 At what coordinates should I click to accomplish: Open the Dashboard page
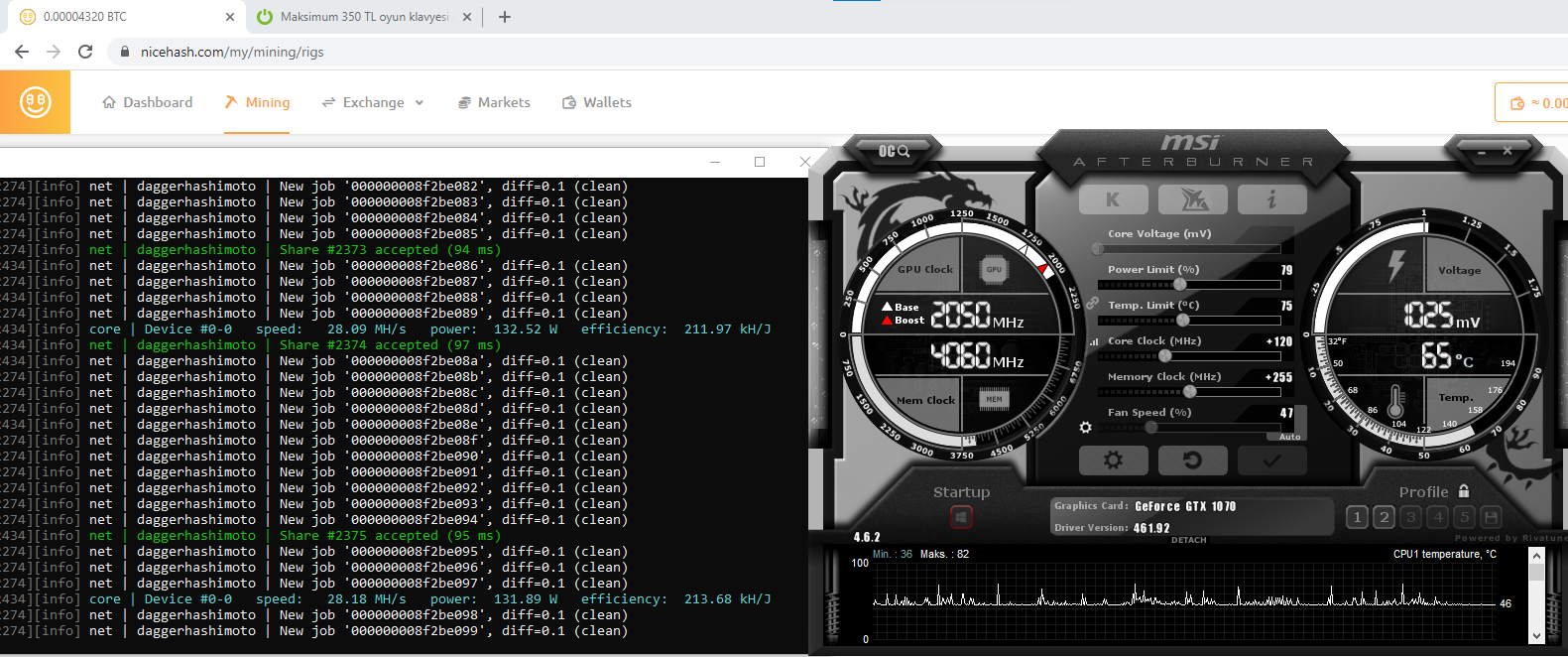click(x=148, y=102)
